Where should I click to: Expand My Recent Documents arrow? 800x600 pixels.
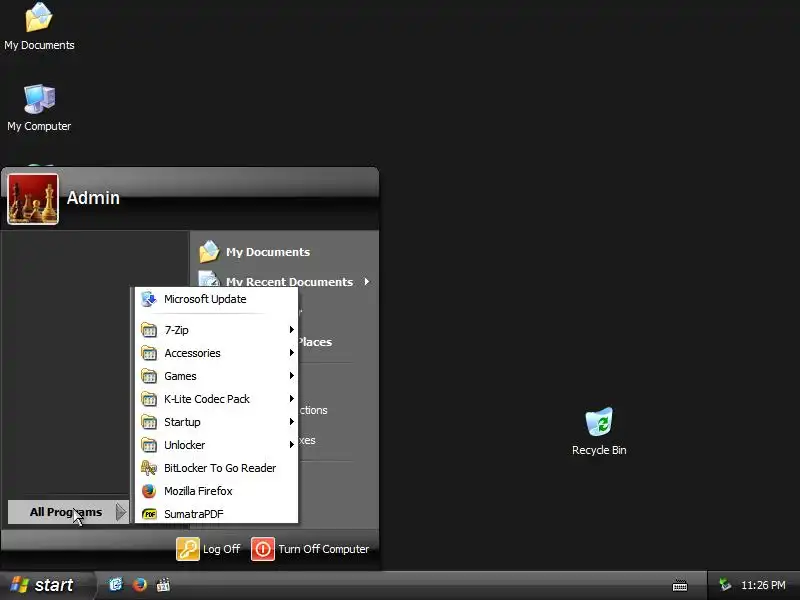click(366, 282)
